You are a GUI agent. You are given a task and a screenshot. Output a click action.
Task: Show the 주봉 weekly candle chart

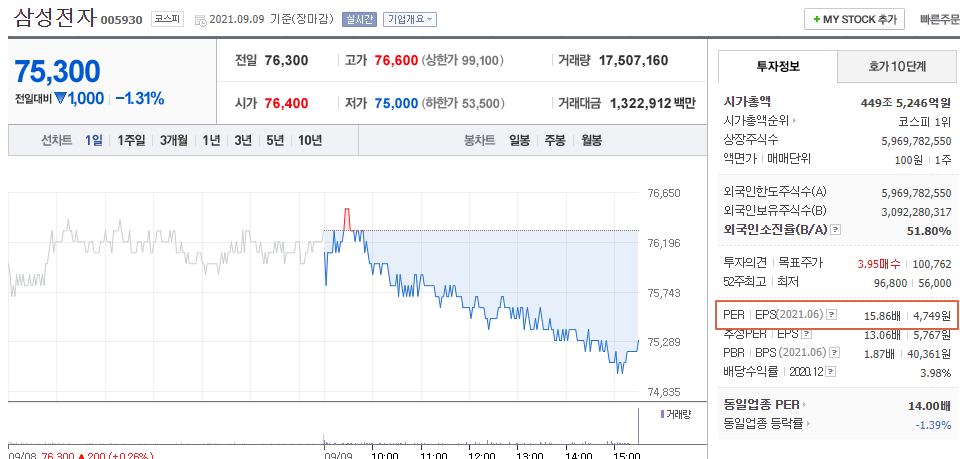(x=555, y=140)
